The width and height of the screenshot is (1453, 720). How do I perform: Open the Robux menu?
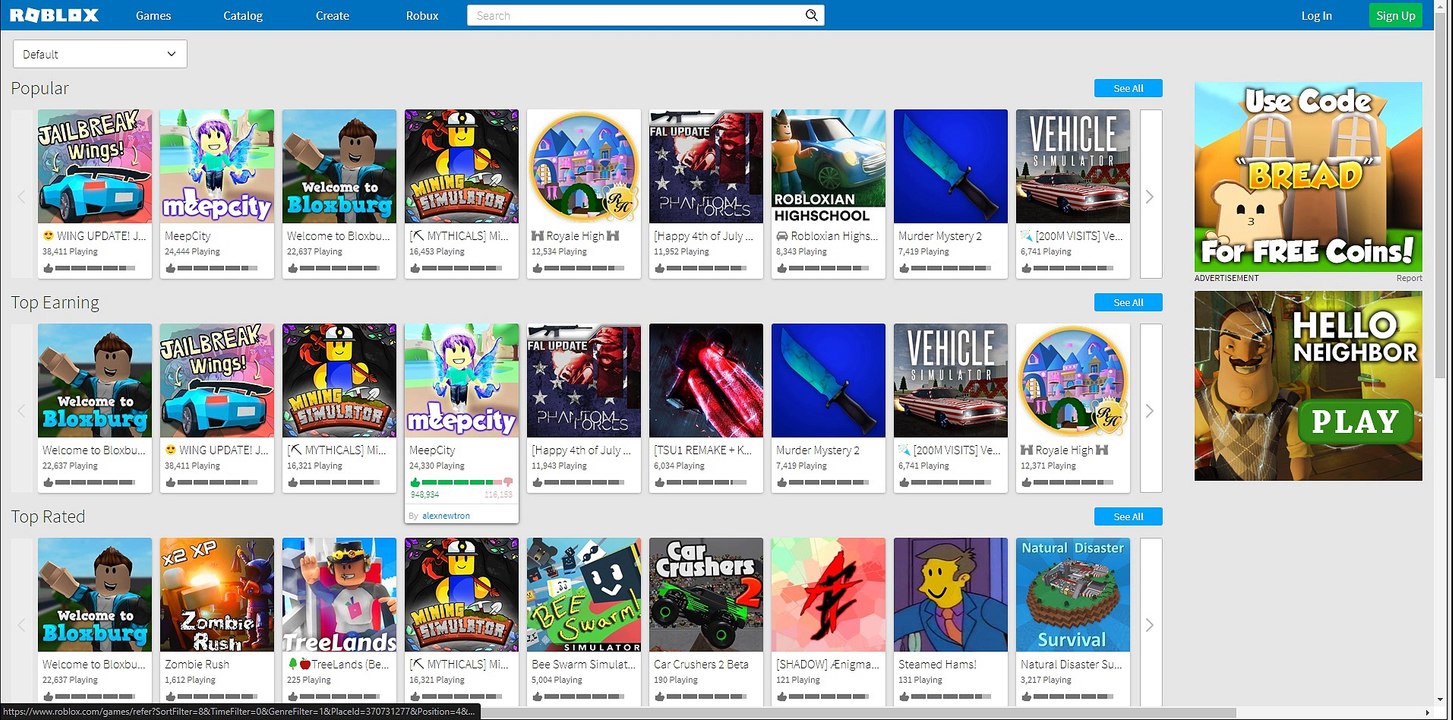[x=422, y=15]
